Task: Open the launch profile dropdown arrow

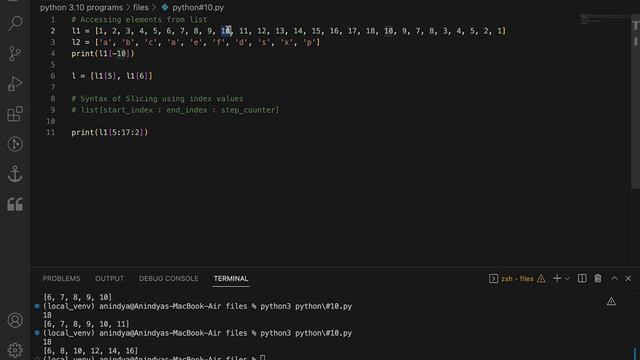Action: [x=567, y=278]
